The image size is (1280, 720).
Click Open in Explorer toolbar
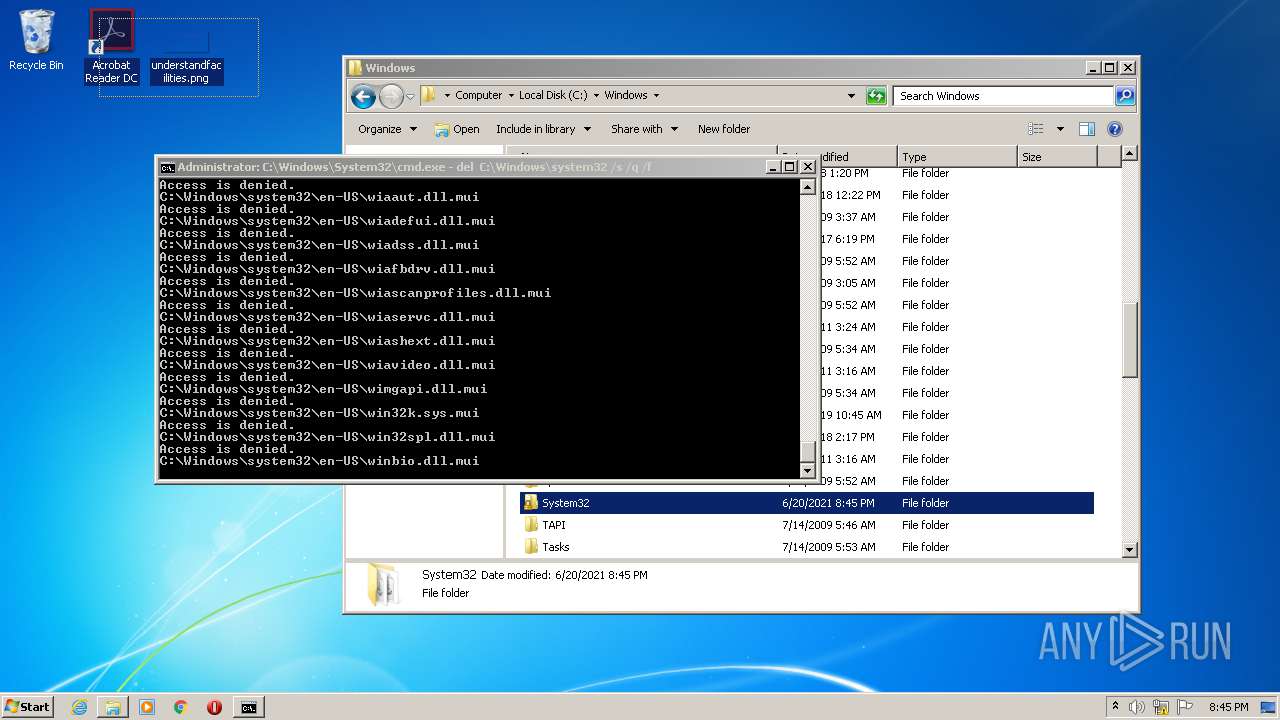[x=457, y=129]
